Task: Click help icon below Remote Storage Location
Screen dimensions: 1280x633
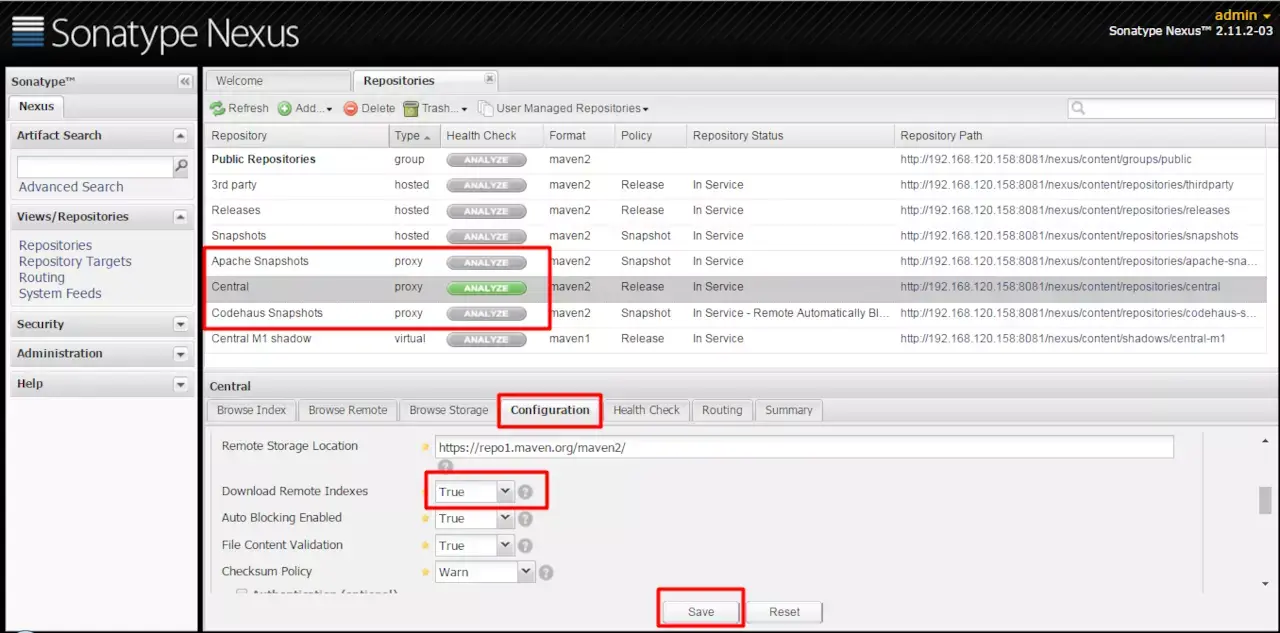Action: pyautogui.click(x=446, y=466)
